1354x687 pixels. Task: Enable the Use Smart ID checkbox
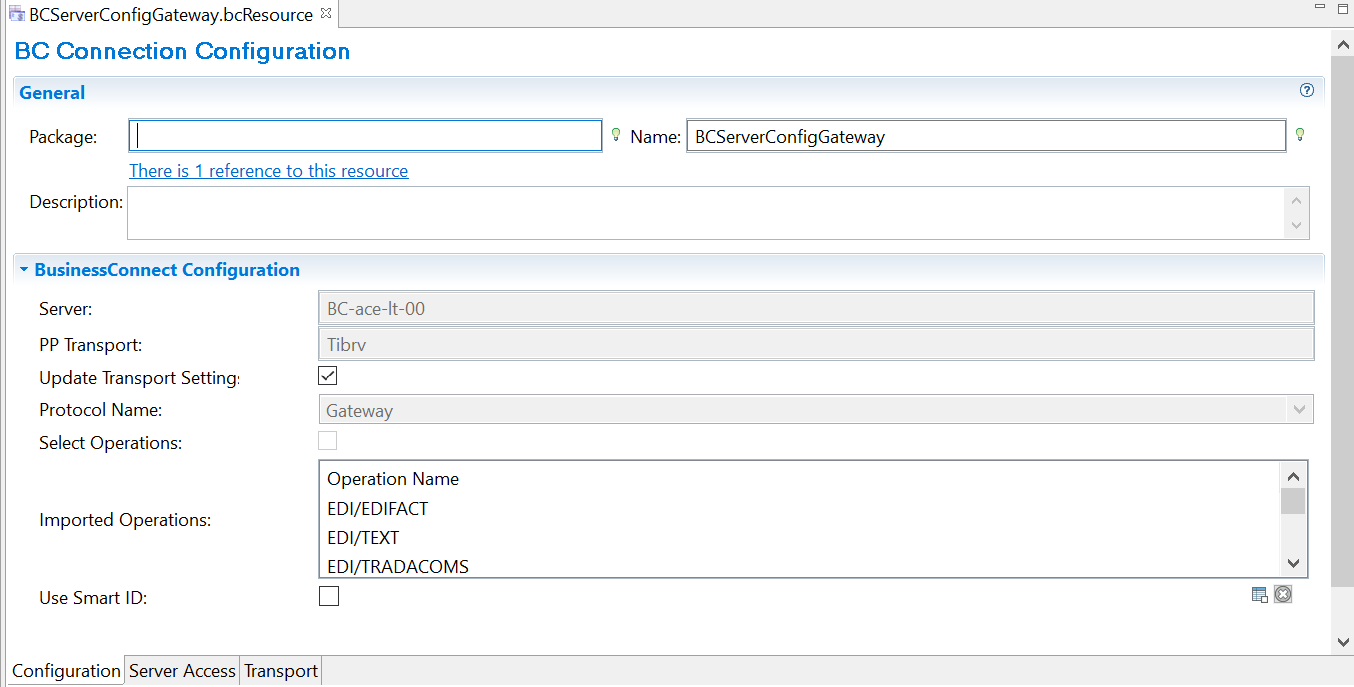click(x=328, y=597)
